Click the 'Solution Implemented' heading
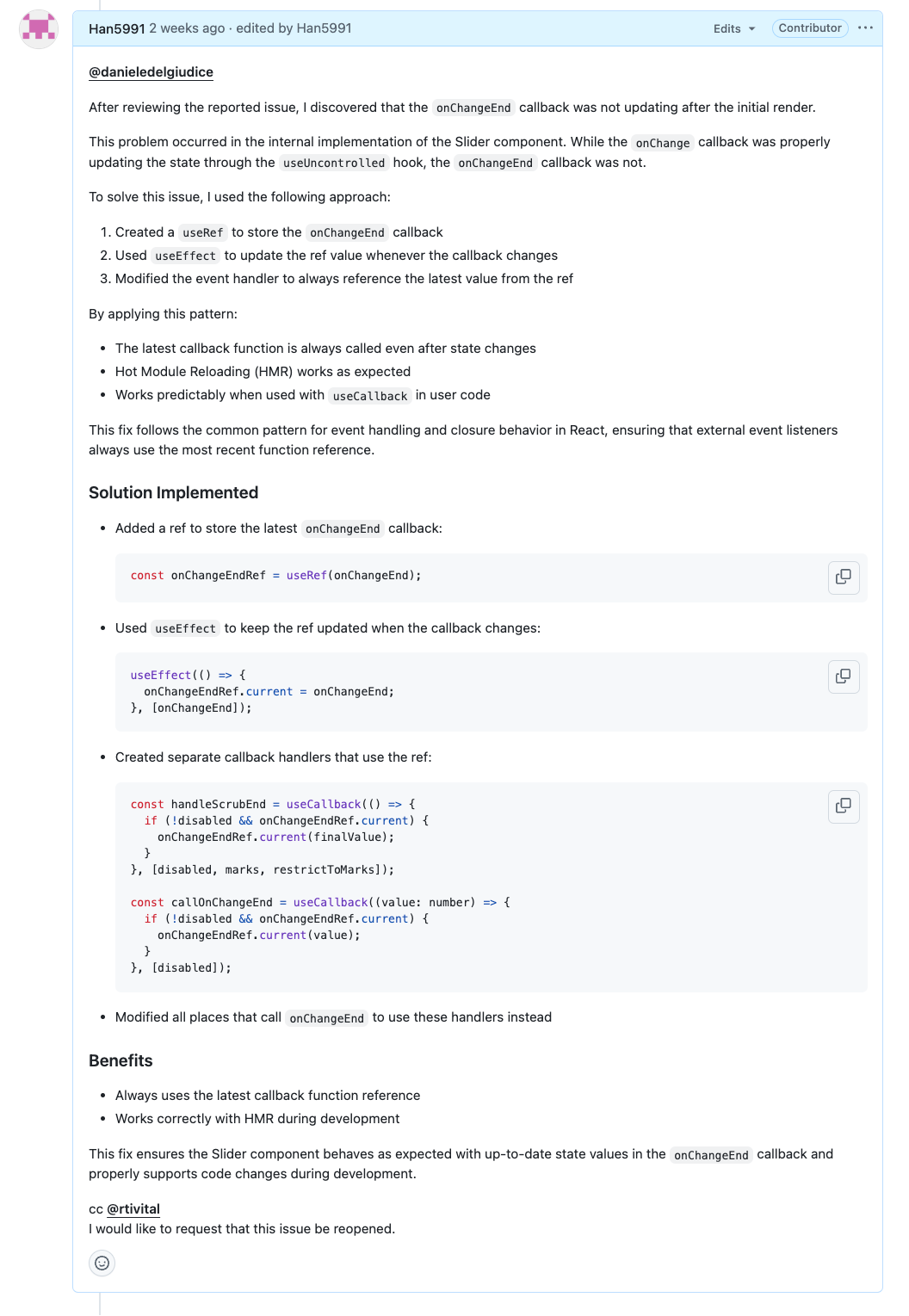 pyautogui.click(x=173, y=492)
